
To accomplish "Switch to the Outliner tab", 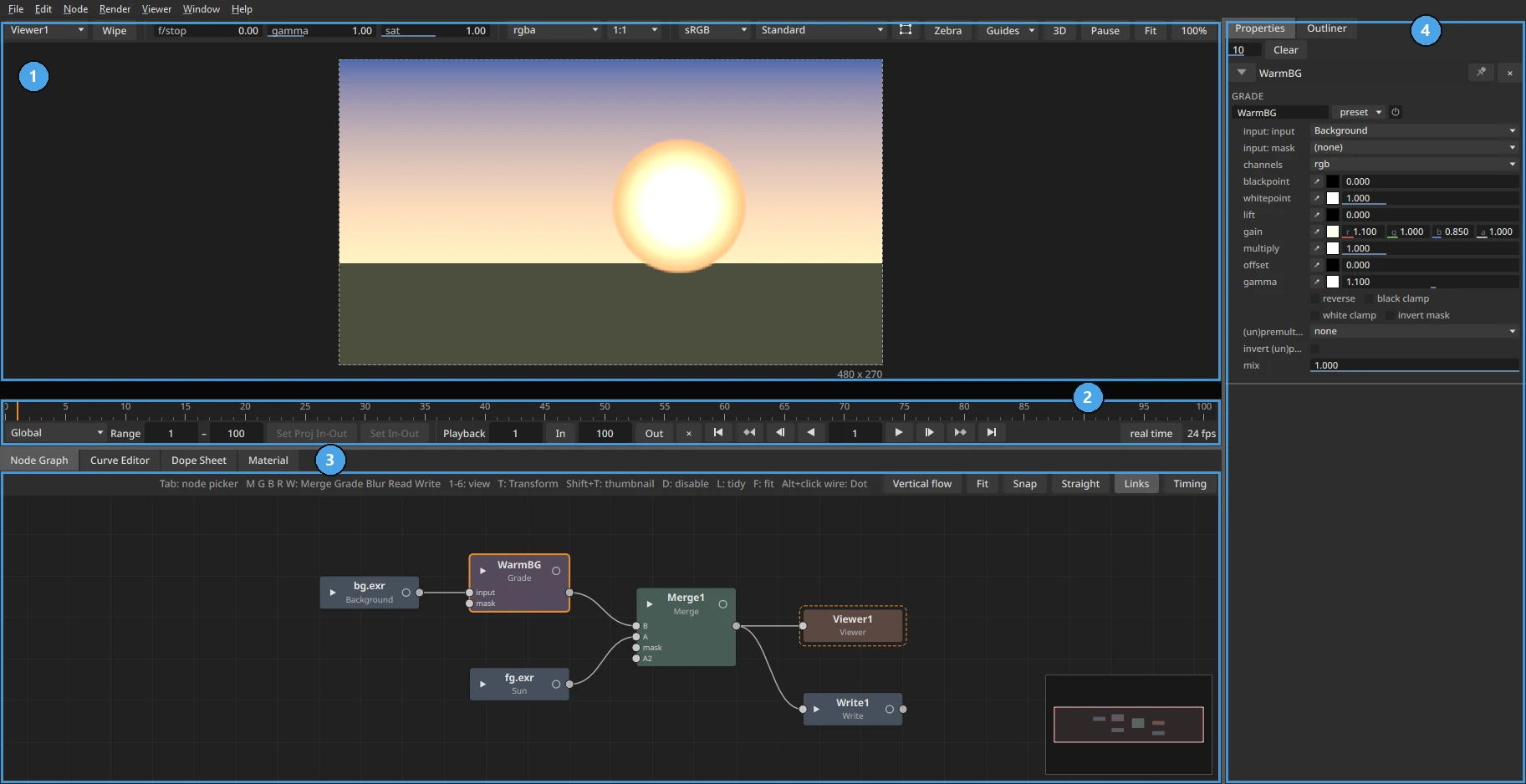I will (x=1326, y=28).
